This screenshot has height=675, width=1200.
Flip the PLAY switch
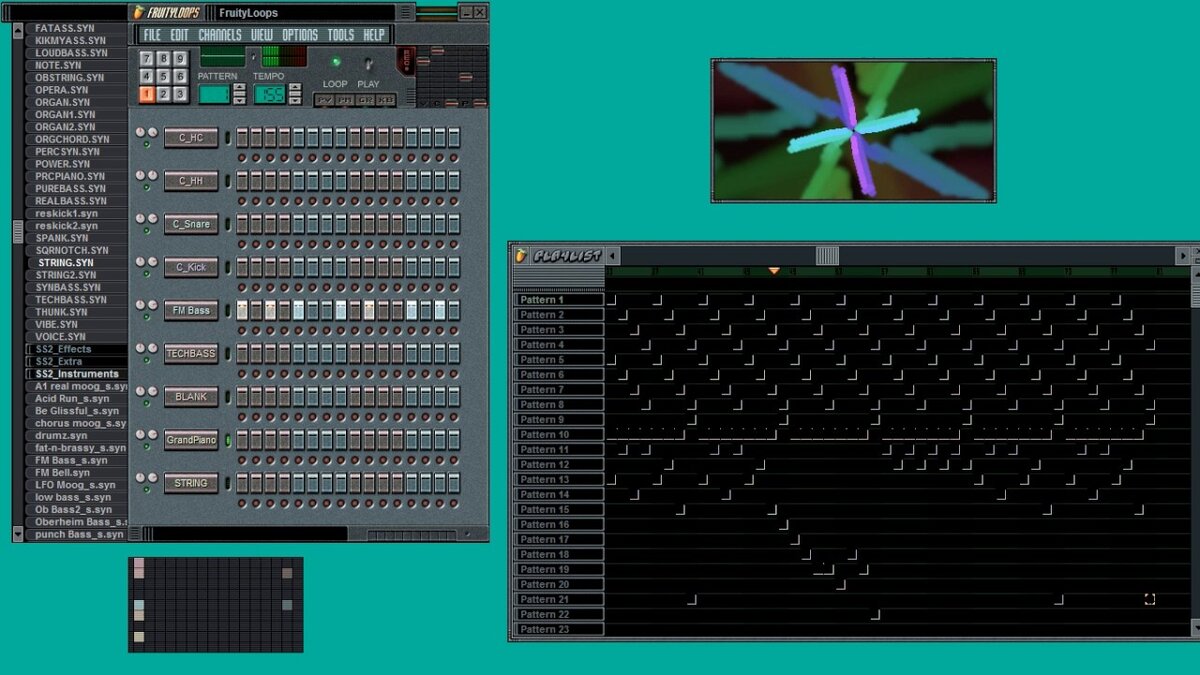(x=368, y=63)
